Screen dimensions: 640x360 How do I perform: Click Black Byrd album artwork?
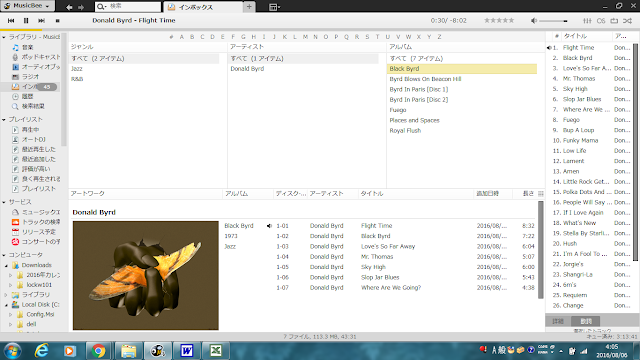coord(146,276)
